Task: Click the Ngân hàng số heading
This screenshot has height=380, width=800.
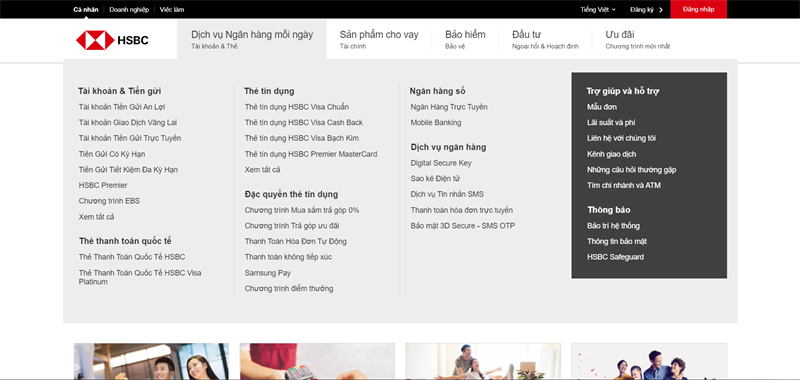Action: [x=437, y=91]
